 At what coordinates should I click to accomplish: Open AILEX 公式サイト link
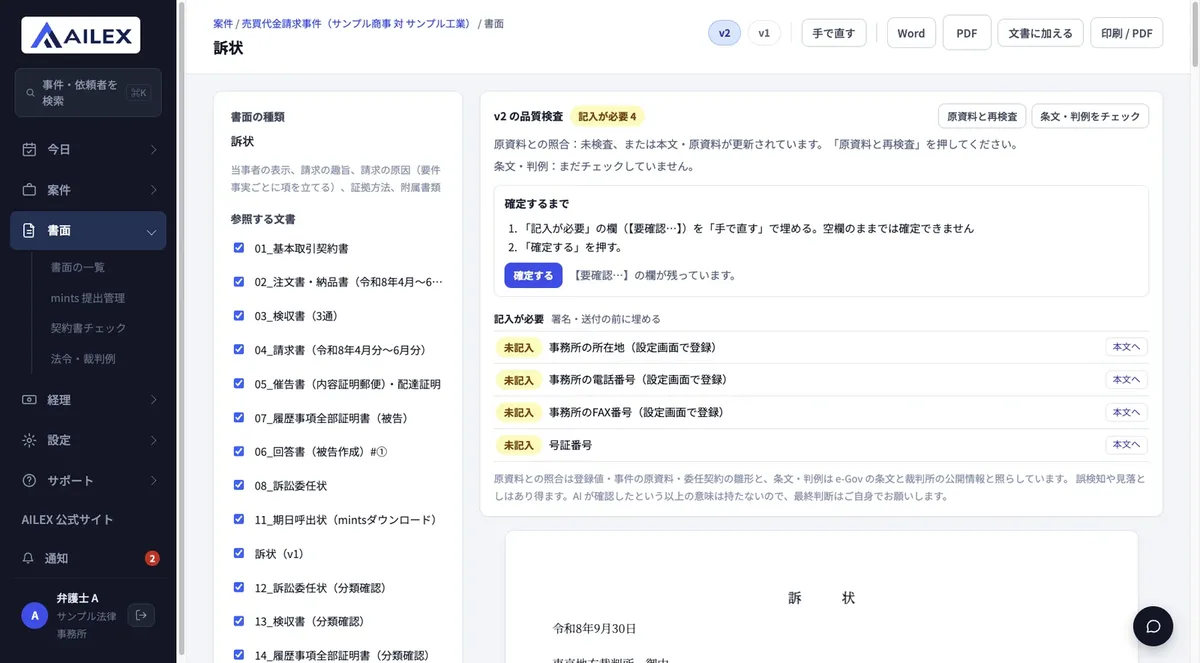[x=68, y=520]
